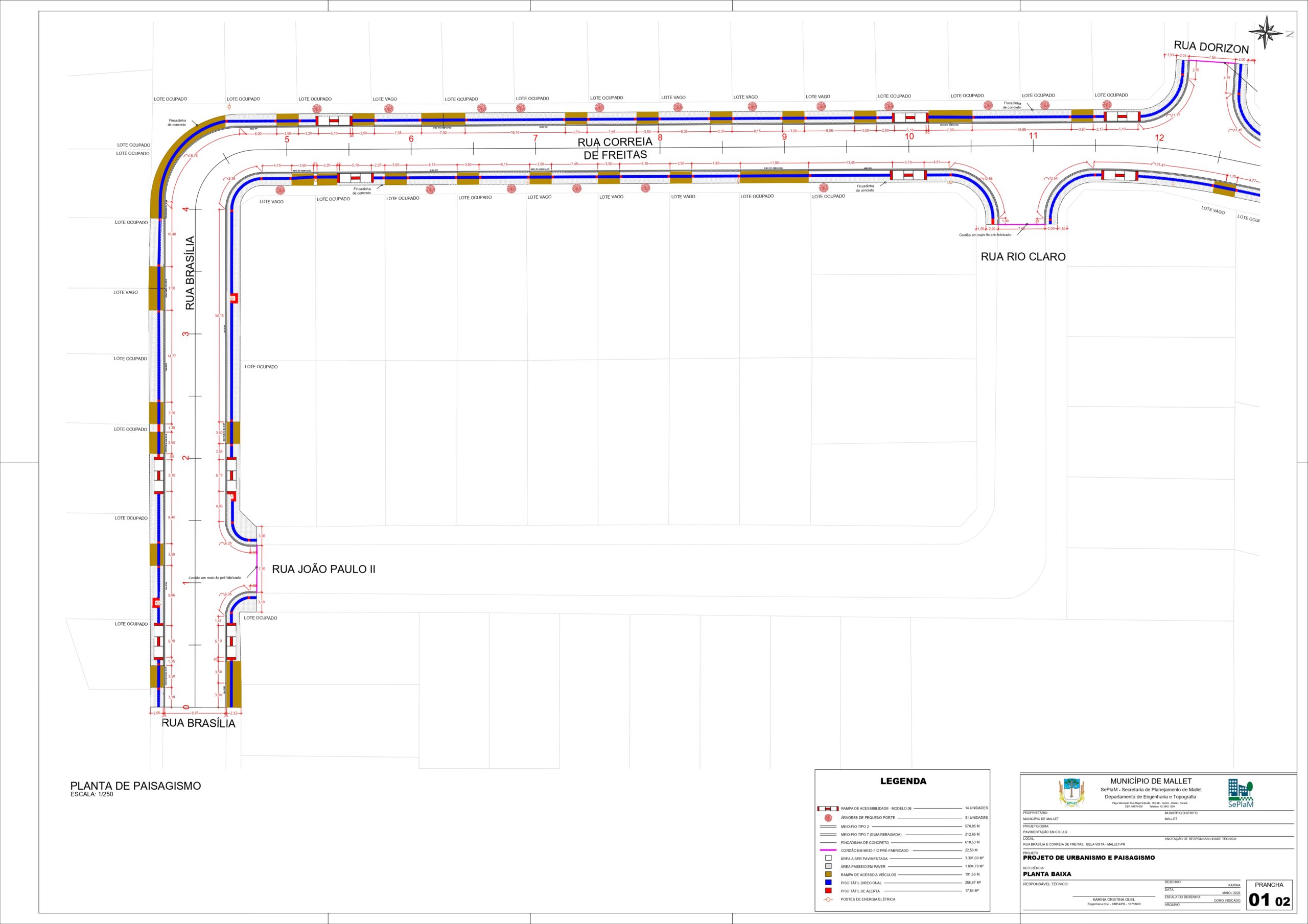Select the gray Área Passeio em Paver swatch
The width and height of the screenshot is (1308, 924).
pyautogui.click(x=829, y=866)
